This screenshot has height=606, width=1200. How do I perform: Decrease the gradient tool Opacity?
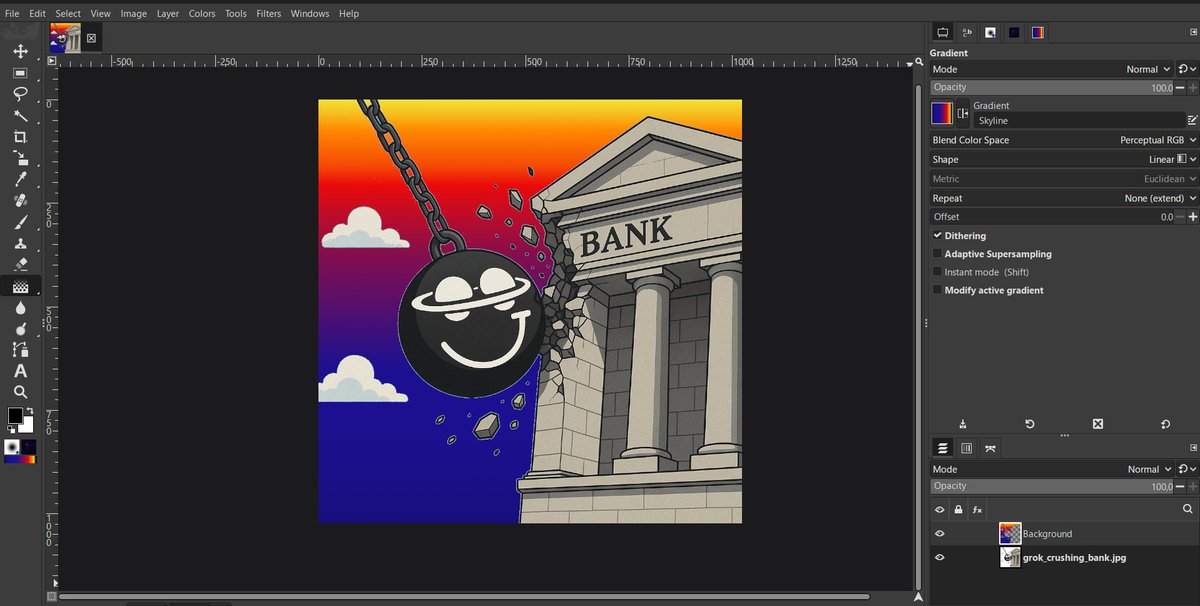1180,88
